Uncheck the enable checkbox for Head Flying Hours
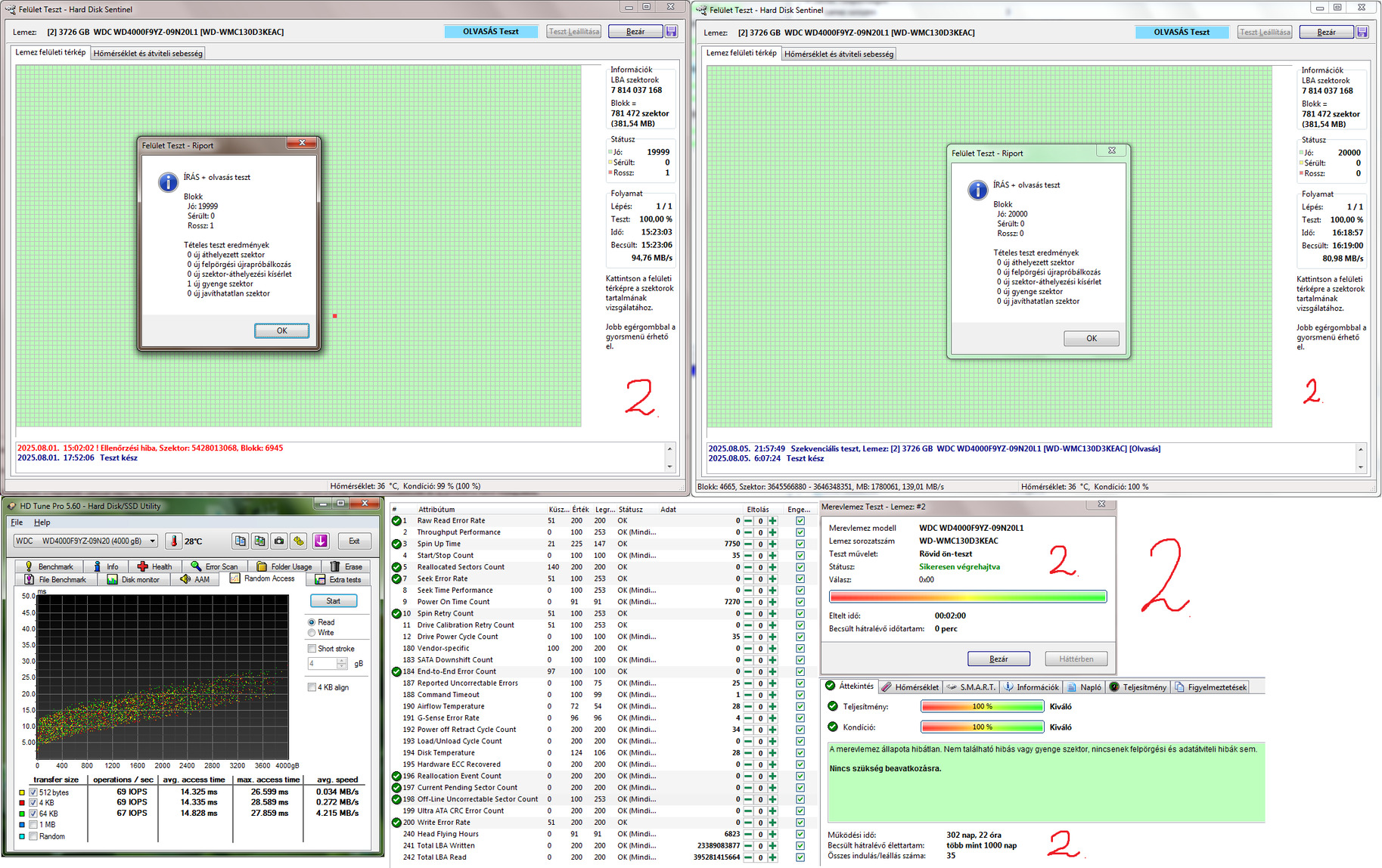Viewport: 1382px width, 868px height. coord(800,834)
